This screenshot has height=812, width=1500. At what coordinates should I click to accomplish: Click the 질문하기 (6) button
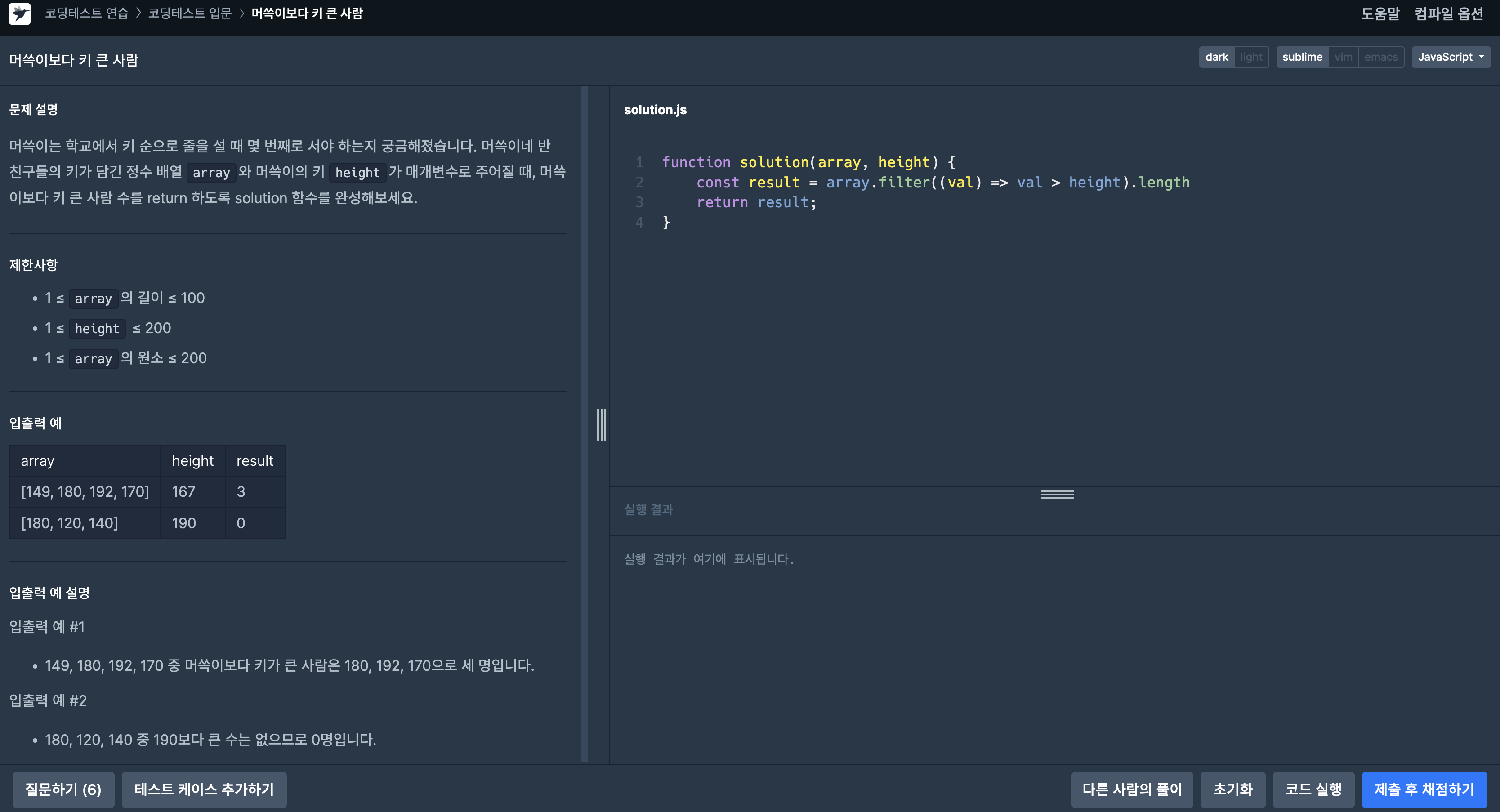tap(63, 790)
